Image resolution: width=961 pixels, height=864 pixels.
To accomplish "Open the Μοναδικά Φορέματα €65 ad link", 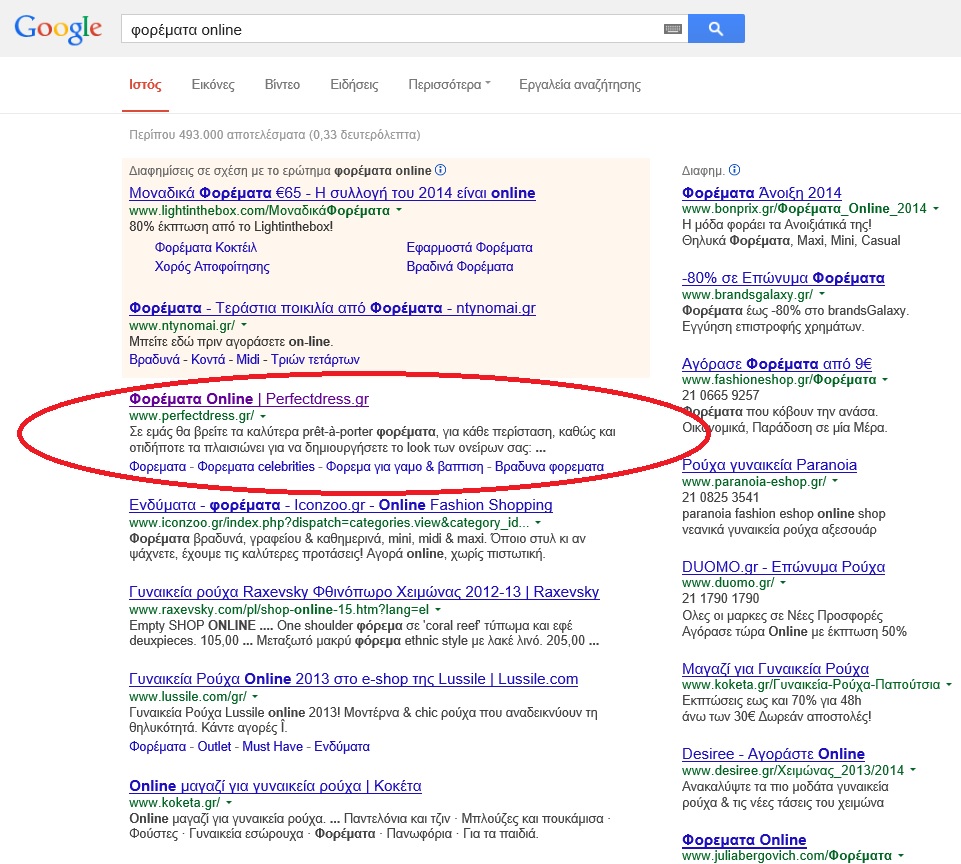I will pyautogui.click(x=332, y=193).
